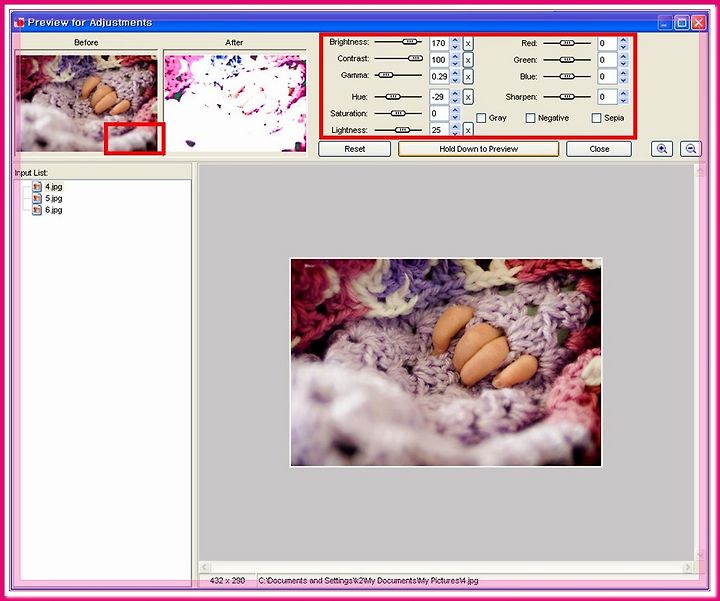Click the horizontal scrollbar left arrow
This screenshot has height=601, width=720.
click(x=205, y=567)
